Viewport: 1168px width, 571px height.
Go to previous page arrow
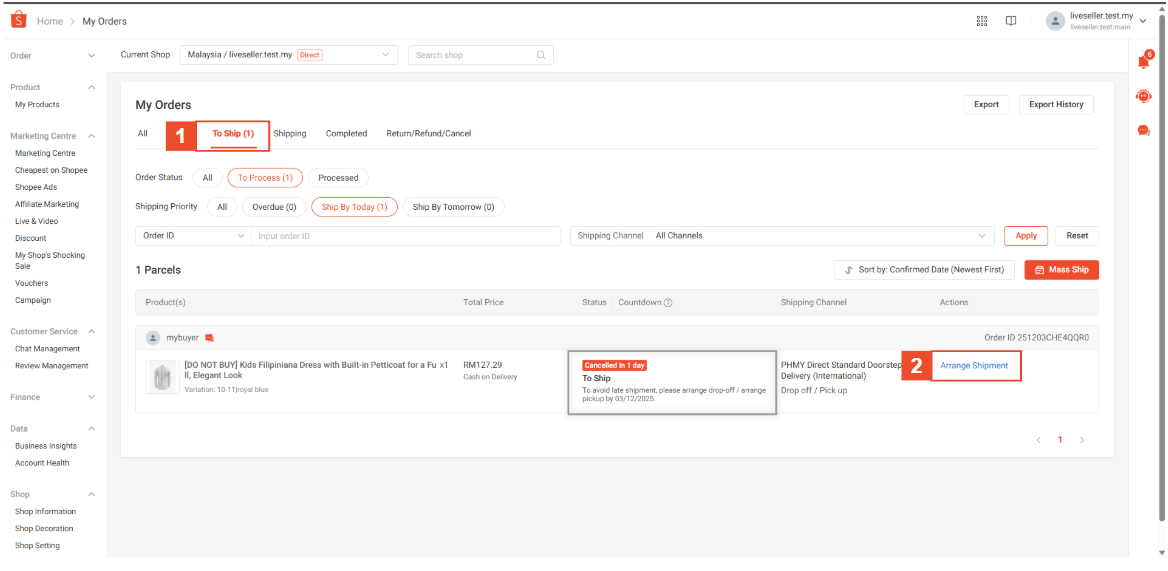coord(1038,440)
